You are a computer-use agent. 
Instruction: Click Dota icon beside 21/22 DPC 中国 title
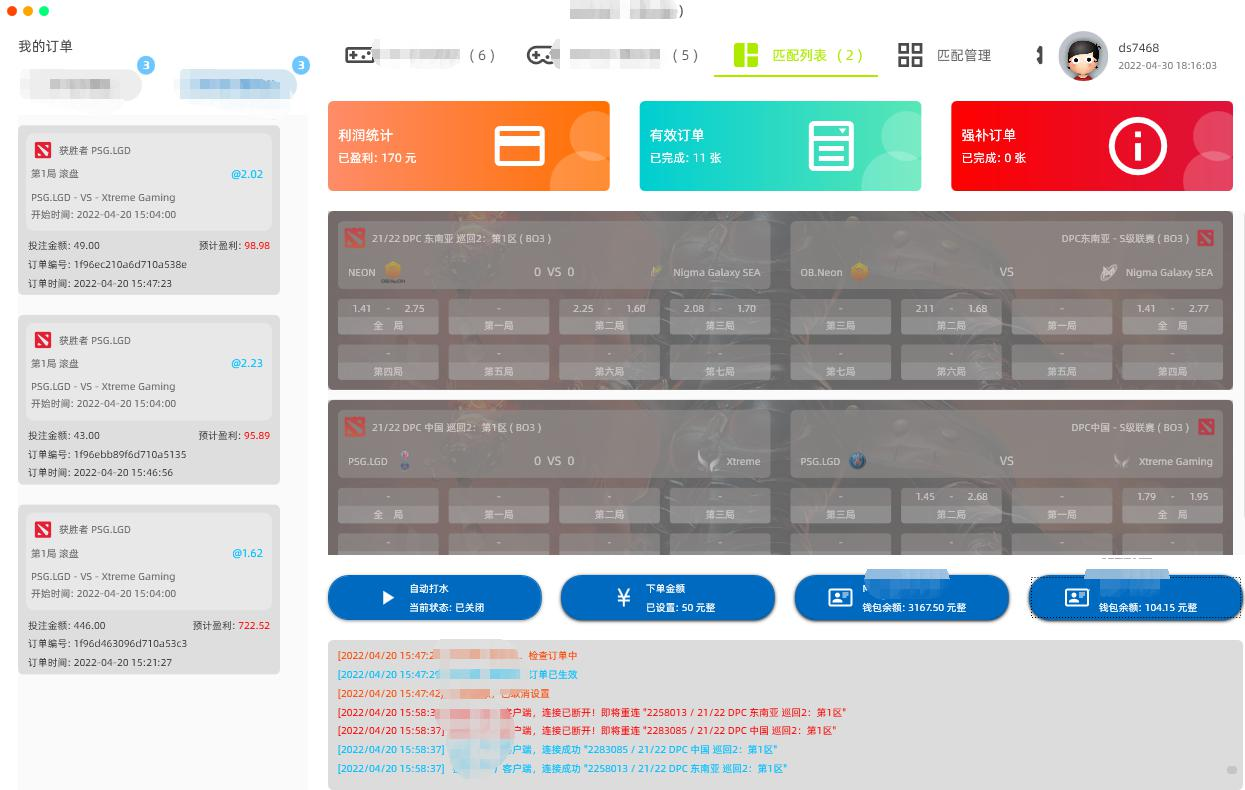tap(355, 427)
